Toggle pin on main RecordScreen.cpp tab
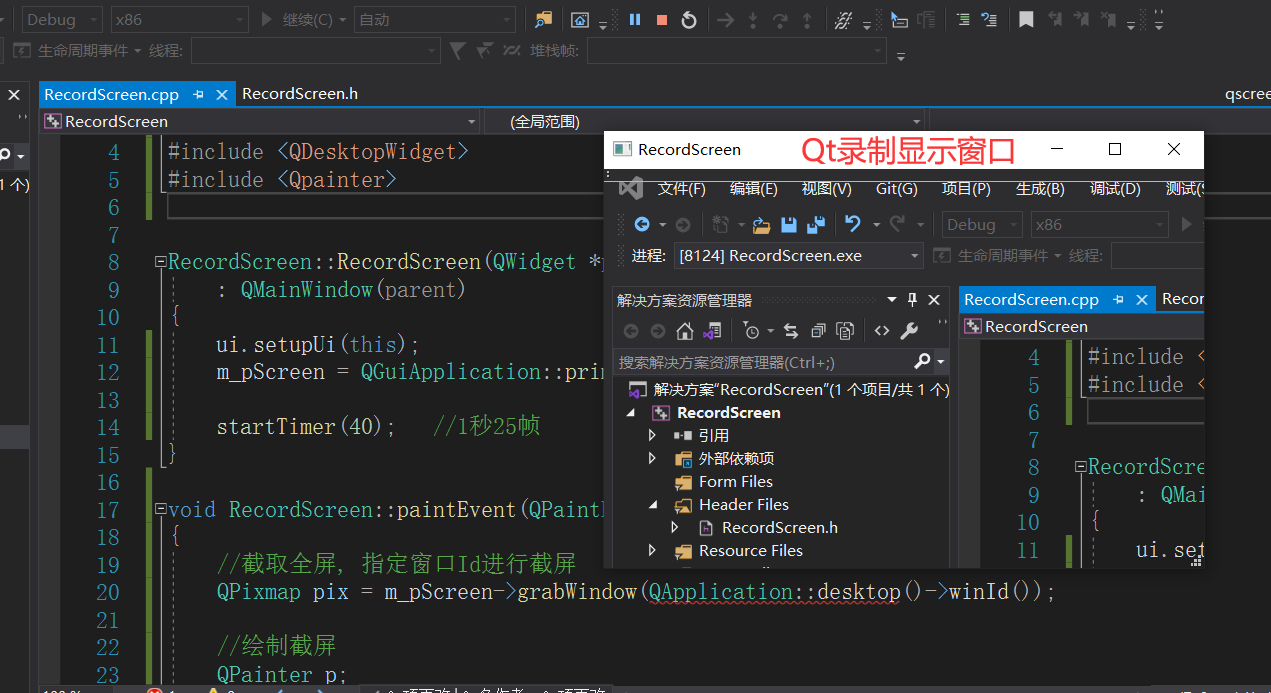 (x=198, y=94)
